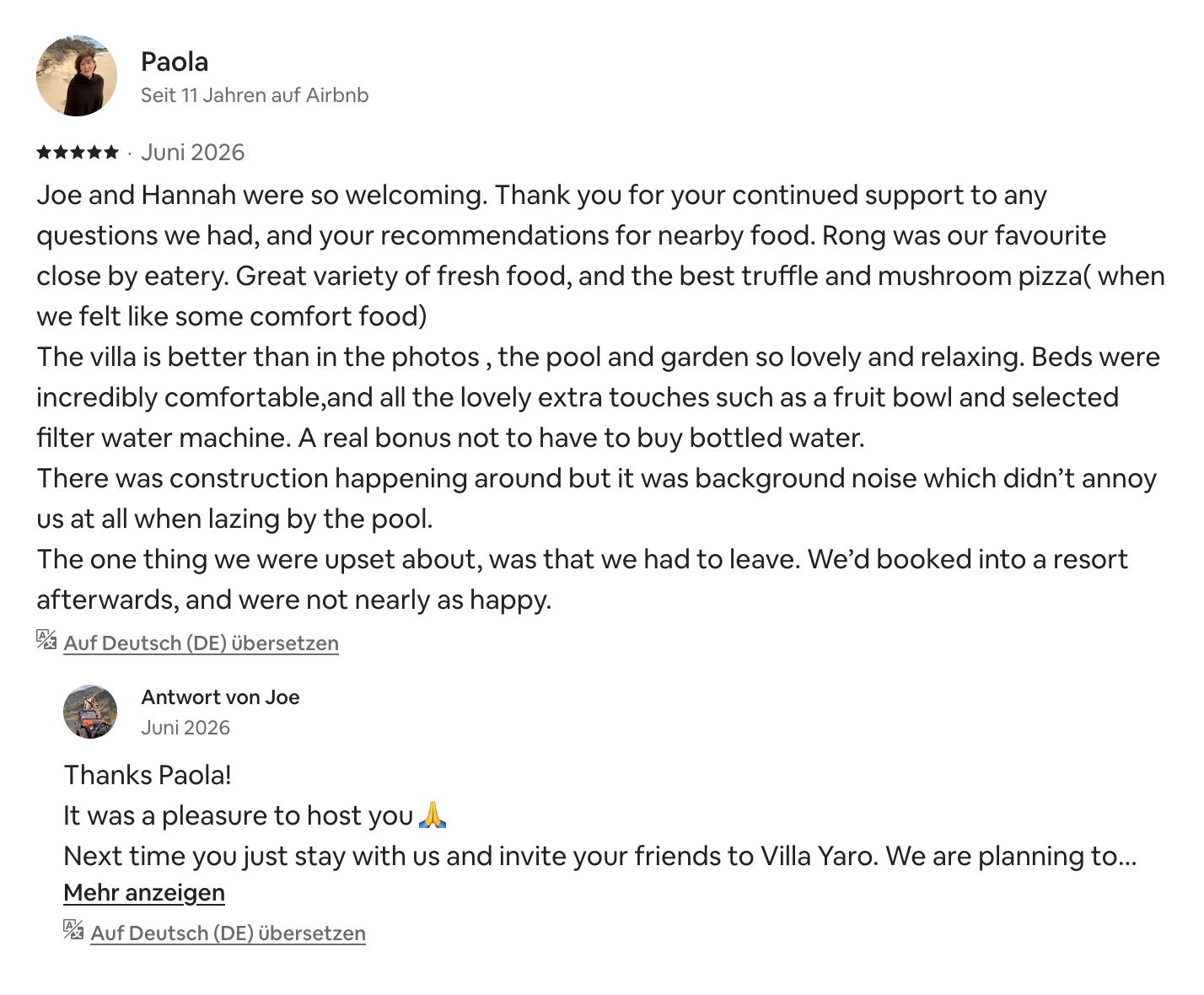Expand Joe's reply with Mehr anzeigen
This screenshot has height=995, width=1204.
[144, 893]
